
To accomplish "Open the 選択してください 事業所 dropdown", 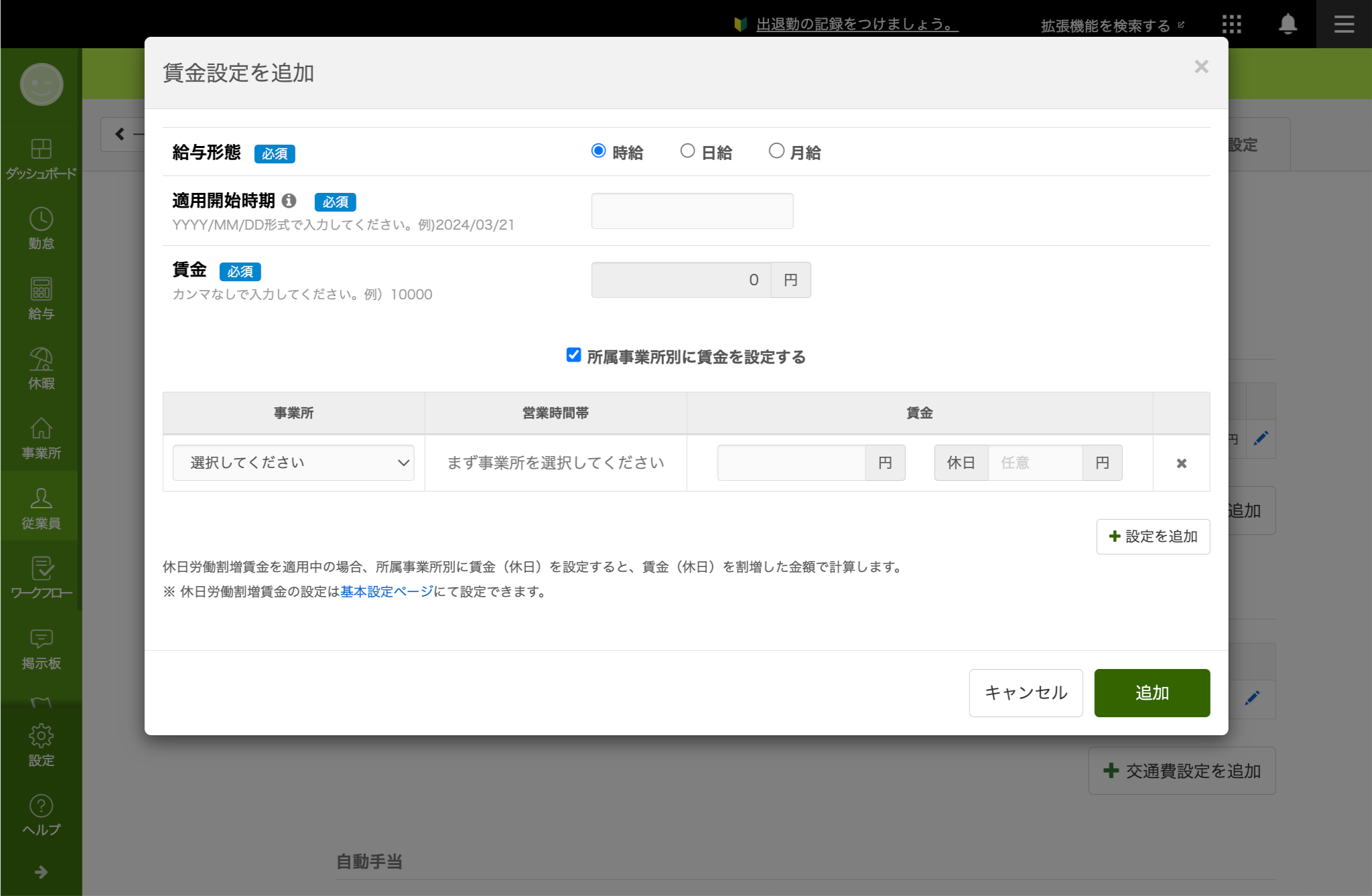I will pos(293,463).
